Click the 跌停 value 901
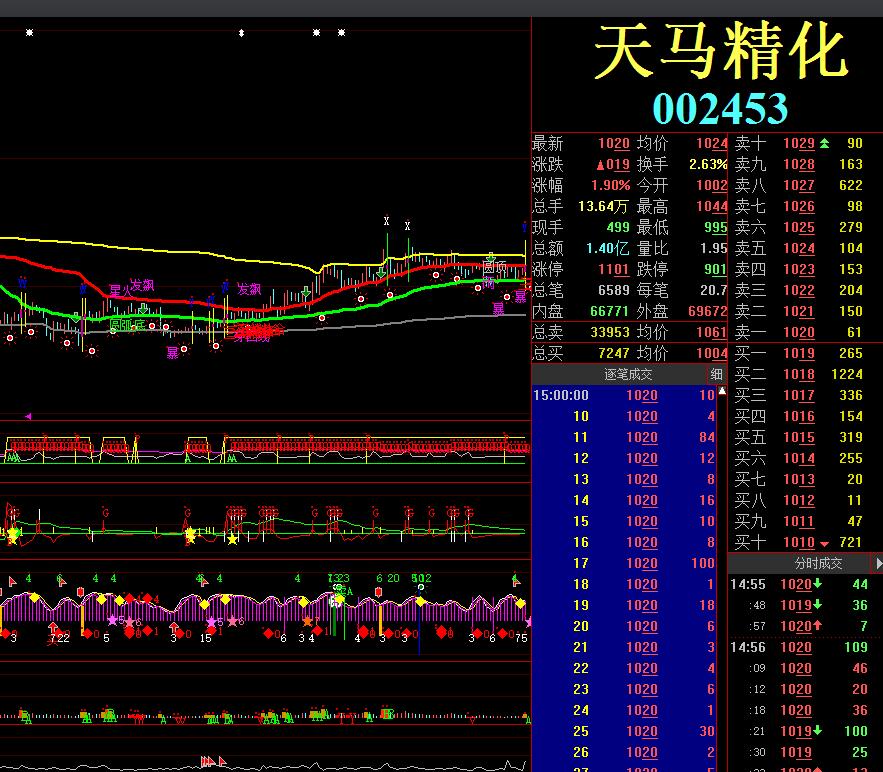883x772 pixels. click(x=716, y=270)
